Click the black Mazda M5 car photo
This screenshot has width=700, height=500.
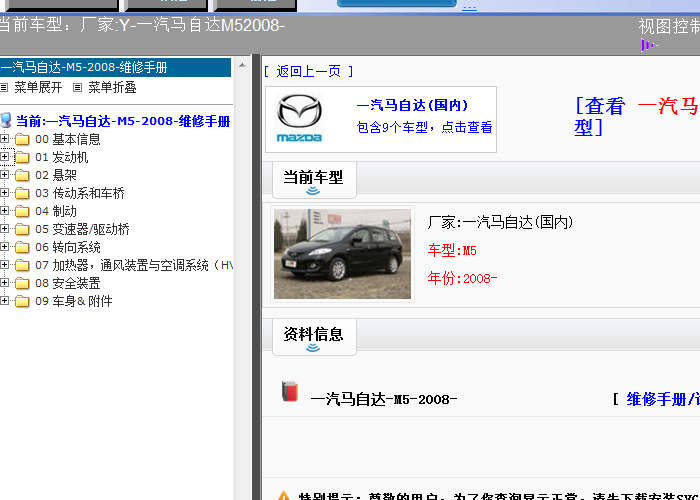pos(342,254)
